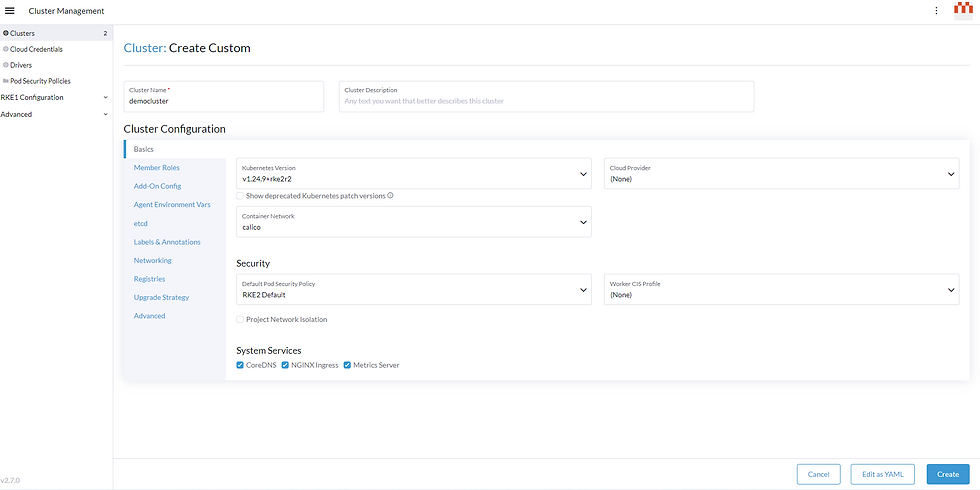Image resolution: width=980 pixels, height=490 pixels.
Task: Click the Cluster Description input field
Action: pyautogui.click(x=546, y=97)
